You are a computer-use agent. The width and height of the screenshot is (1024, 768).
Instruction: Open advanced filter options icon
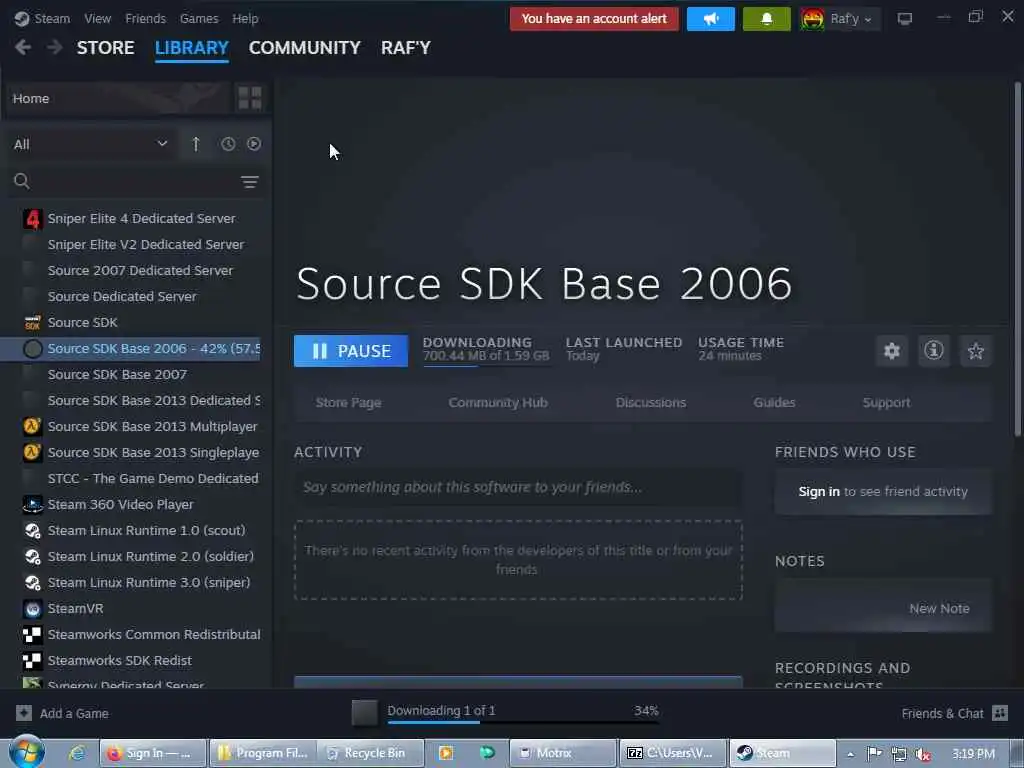[249, 182]
